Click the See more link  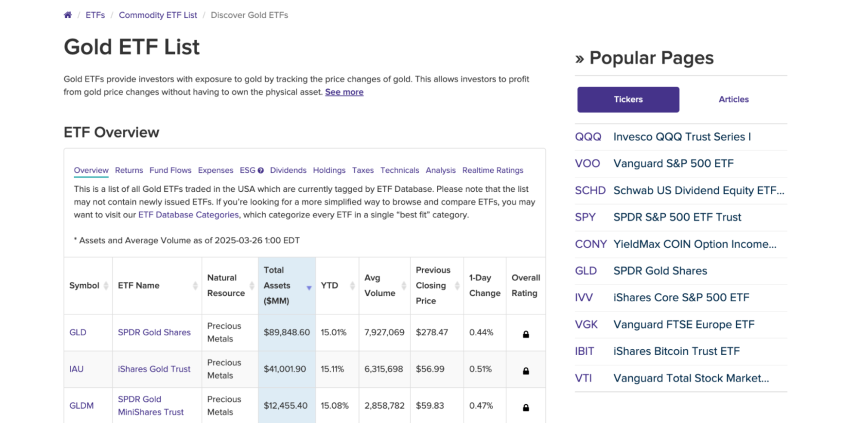coord(344,92)
